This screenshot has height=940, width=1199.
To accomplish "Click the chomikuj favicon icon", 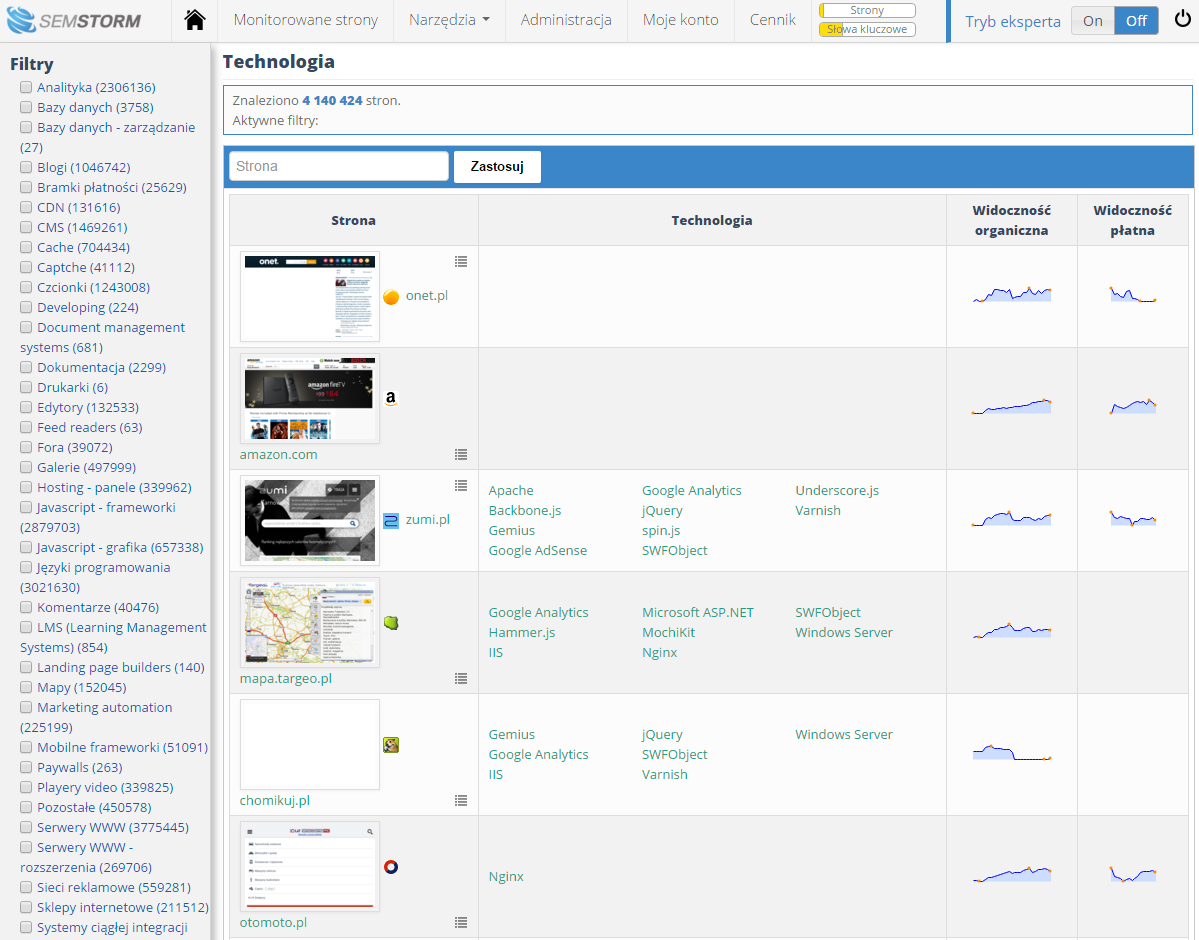I will [x=391, y=745].
